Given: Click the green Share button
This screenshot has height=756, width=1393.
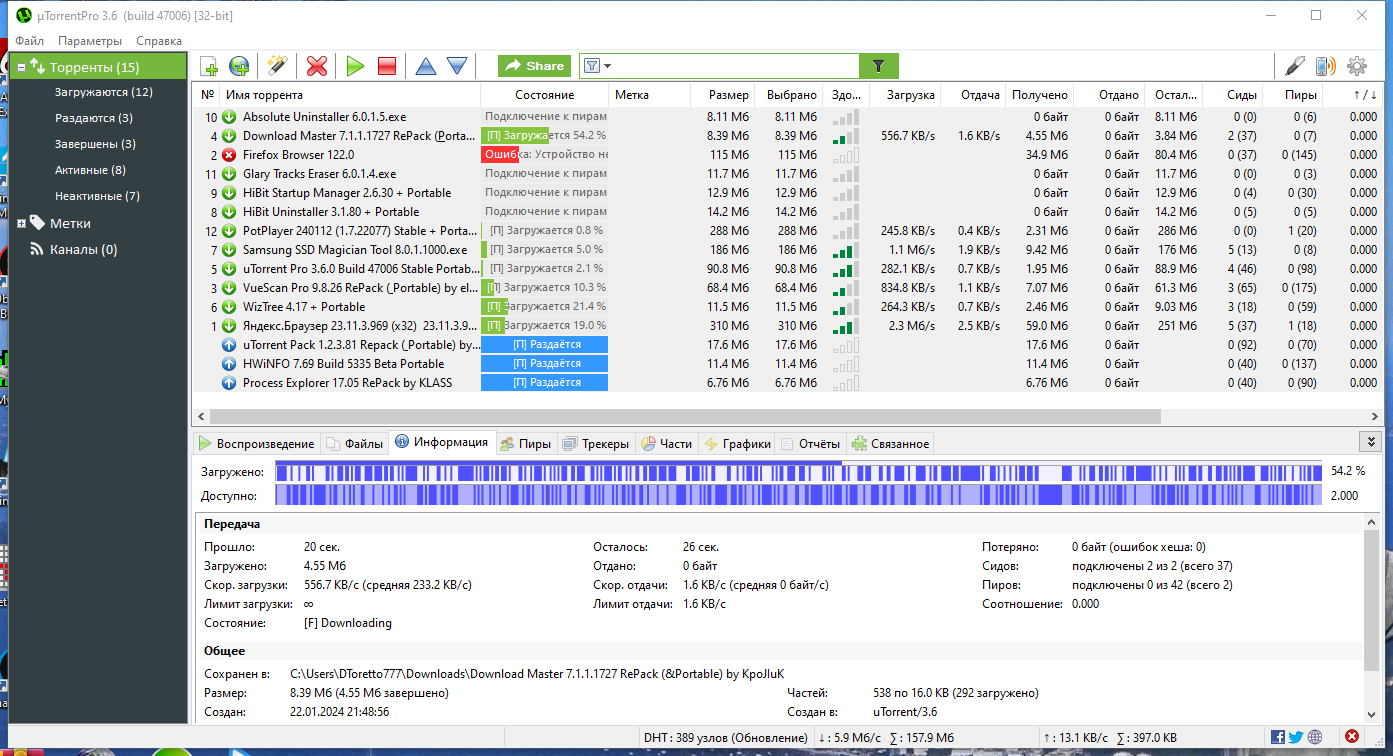Looking at the screenshot, I should (535, 66).
